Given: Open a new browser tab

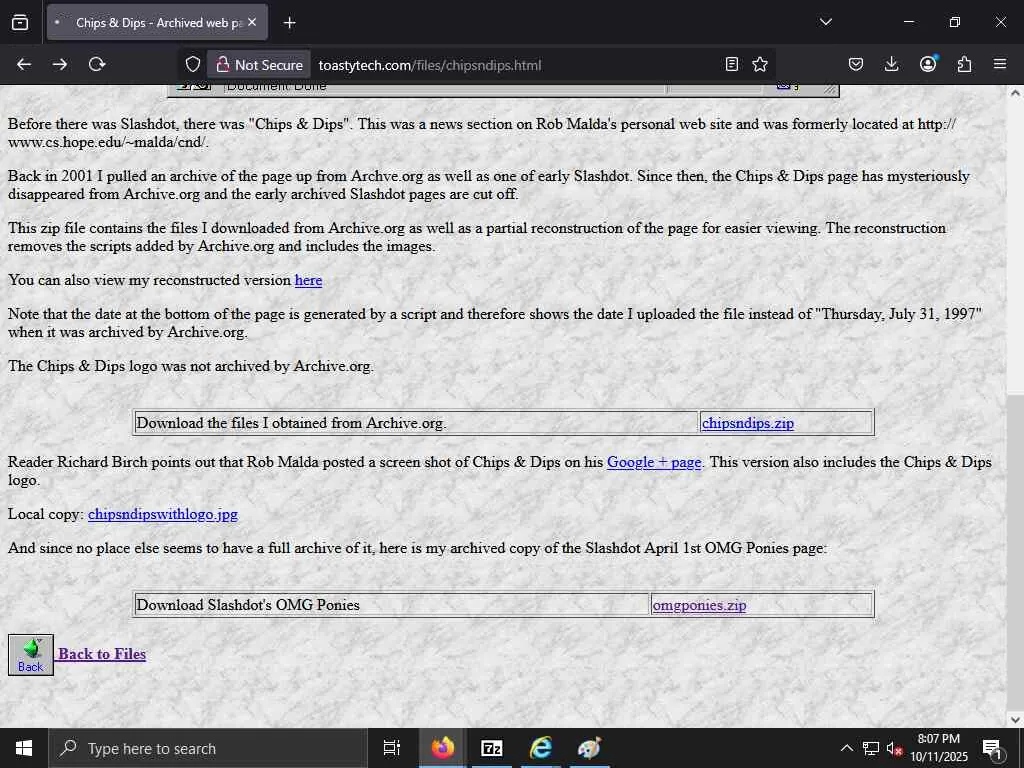Looking at the screenshot, I should [x=289, y=23].
